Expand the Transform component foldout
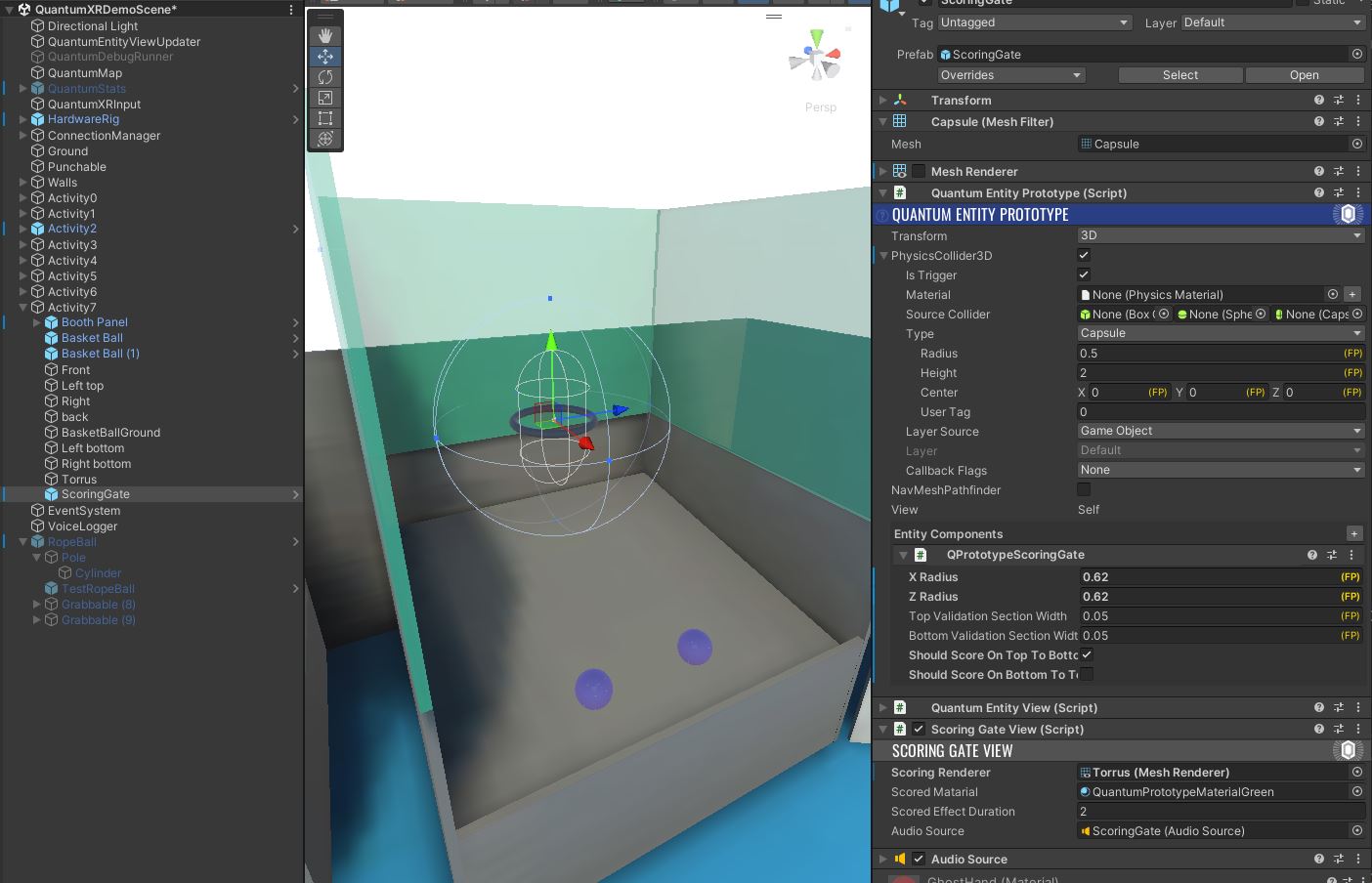The image size is (1372, 883). 882,100
